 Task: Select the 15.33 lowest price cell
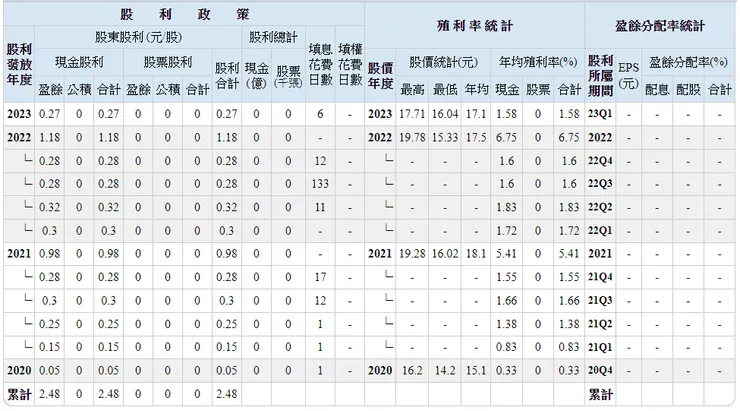coord(445,137)
